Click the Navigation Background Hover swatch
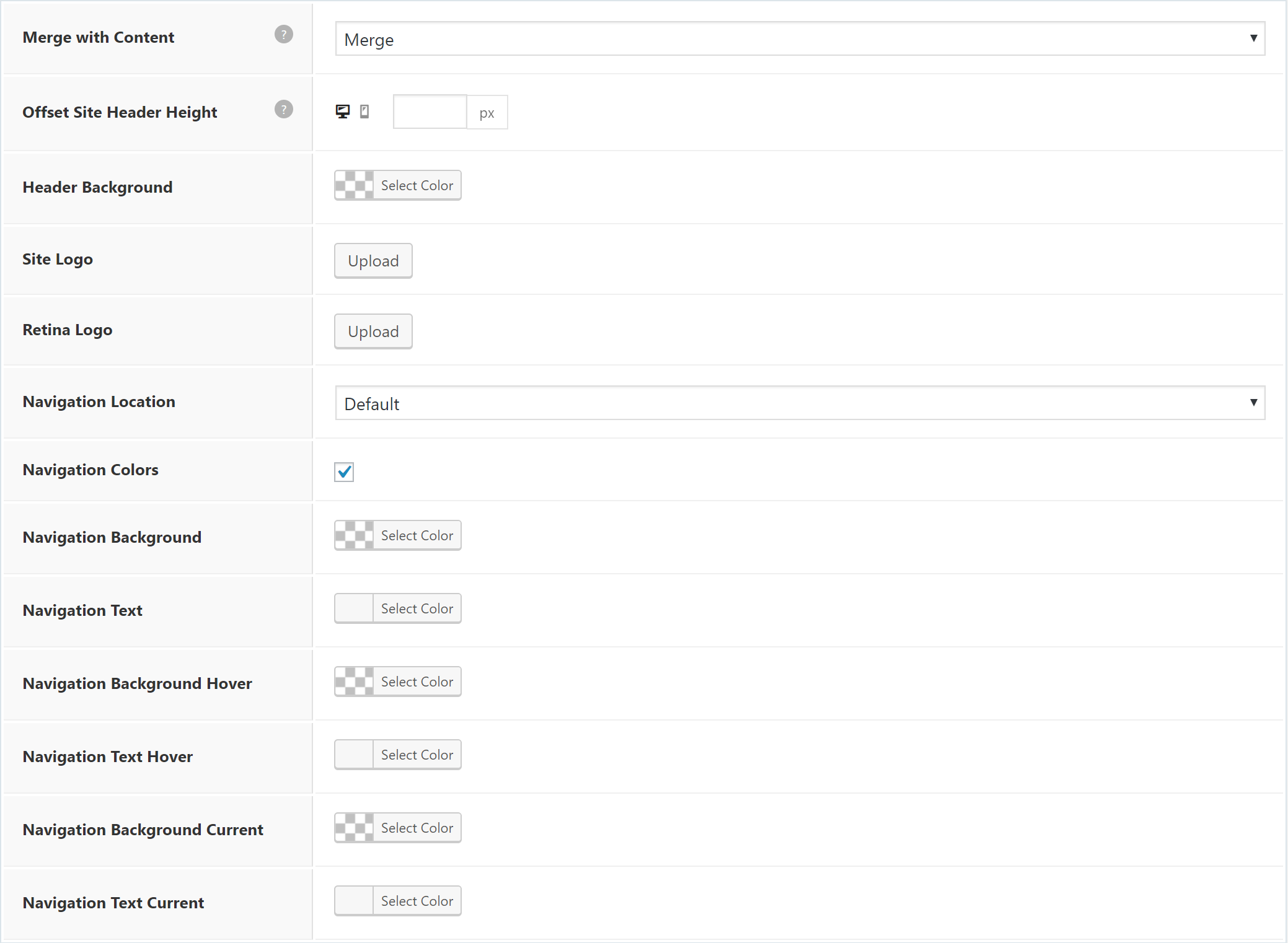The width and height of the screenshot is (1288, 943). 354,682
